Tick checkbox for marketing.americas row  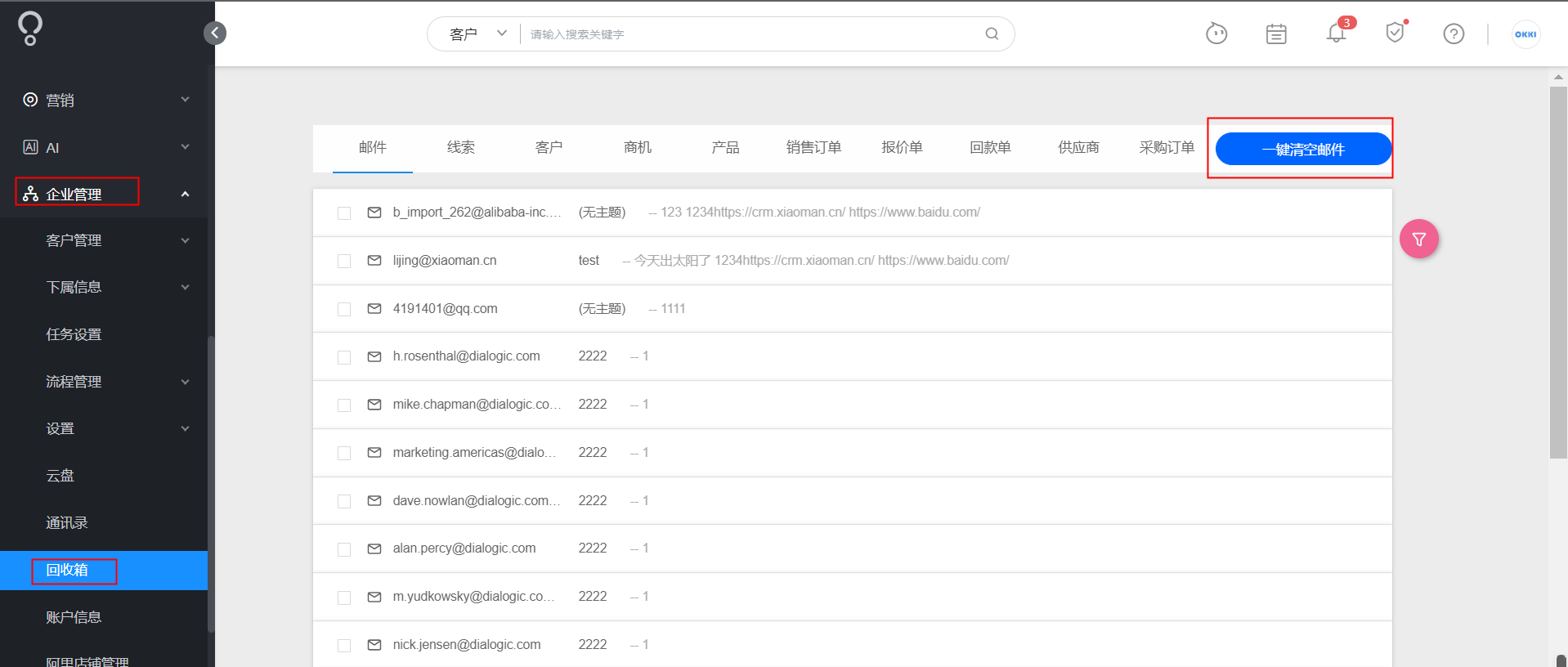pos(344,454)
